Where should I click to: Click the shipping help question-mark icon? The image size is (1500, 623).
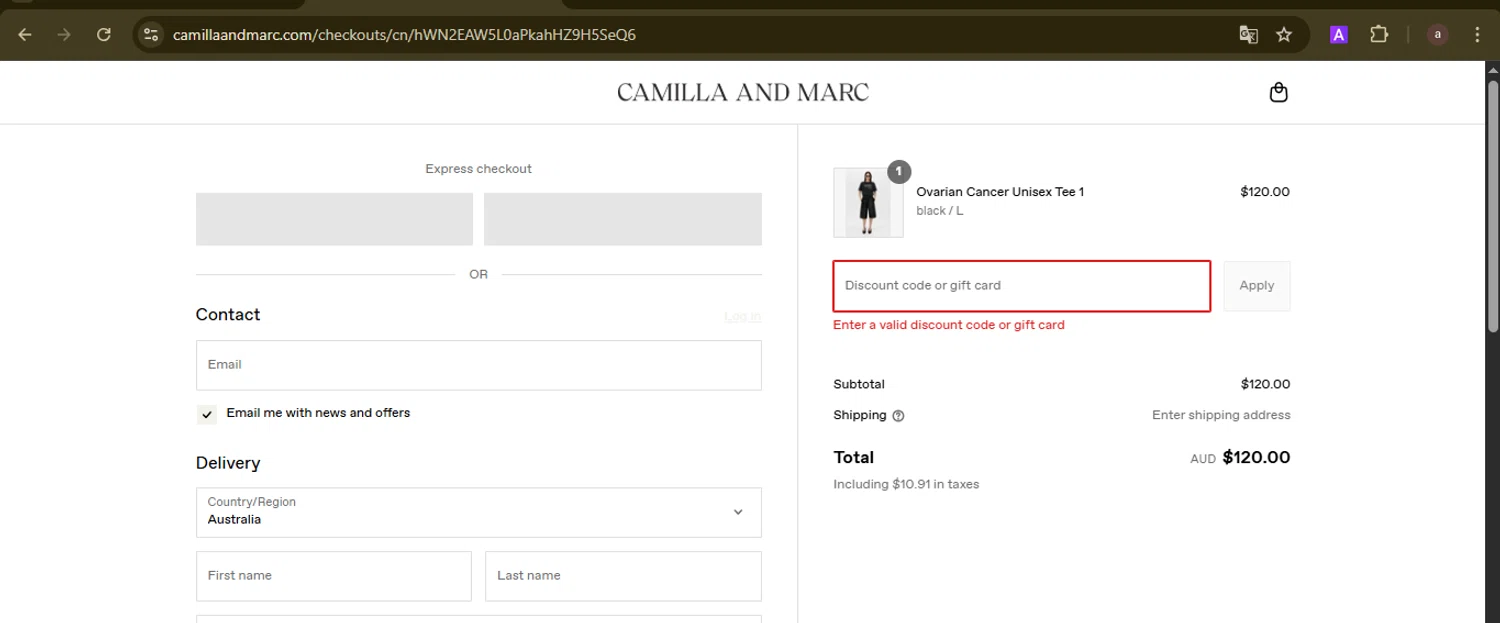tap(898, 416)
